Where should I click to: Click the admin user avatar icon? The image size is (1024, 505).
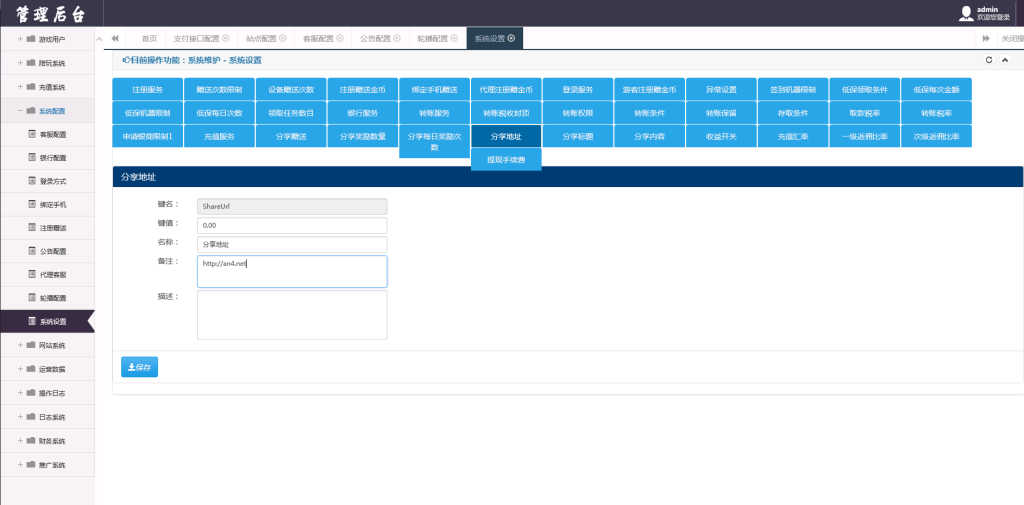(x=965, y=13)
